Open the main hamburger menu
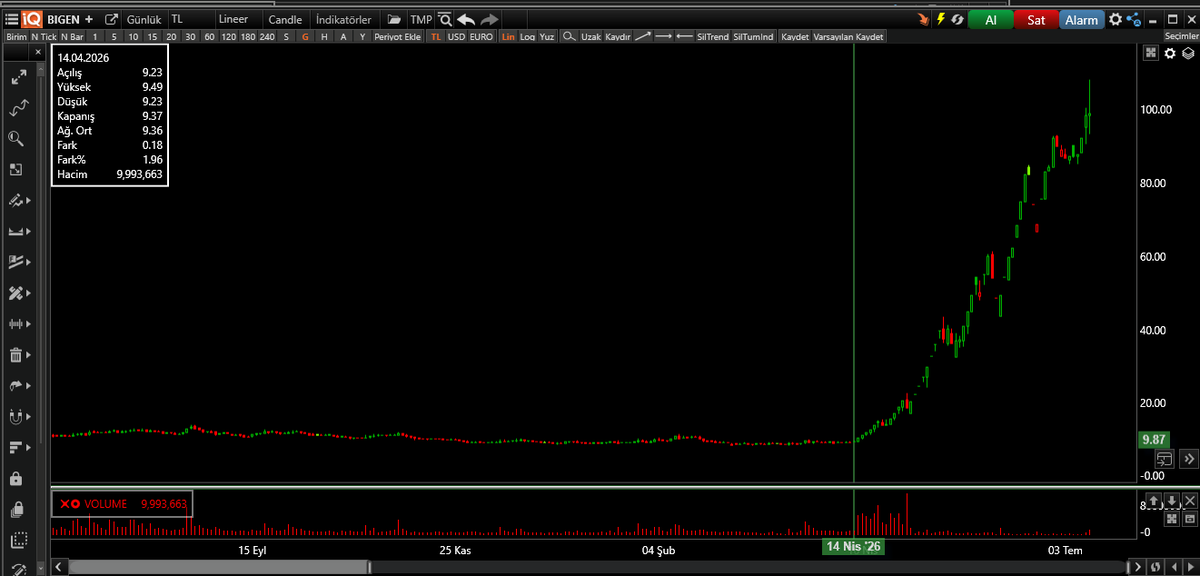The width and height of the screenshot is (1200, 576). pos(11,19)
